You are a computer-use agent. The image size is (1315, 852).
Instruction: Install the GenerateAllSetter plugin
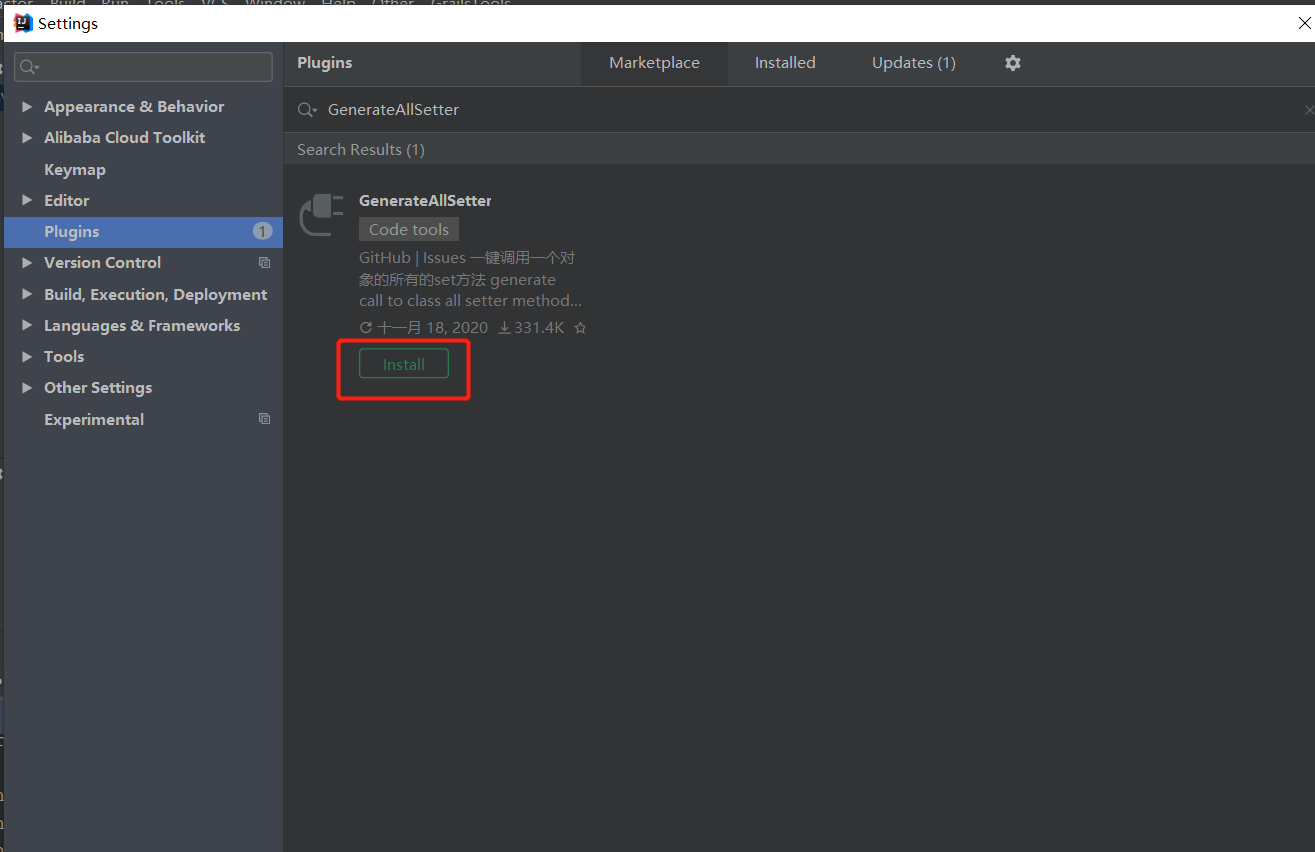(404, 364)
